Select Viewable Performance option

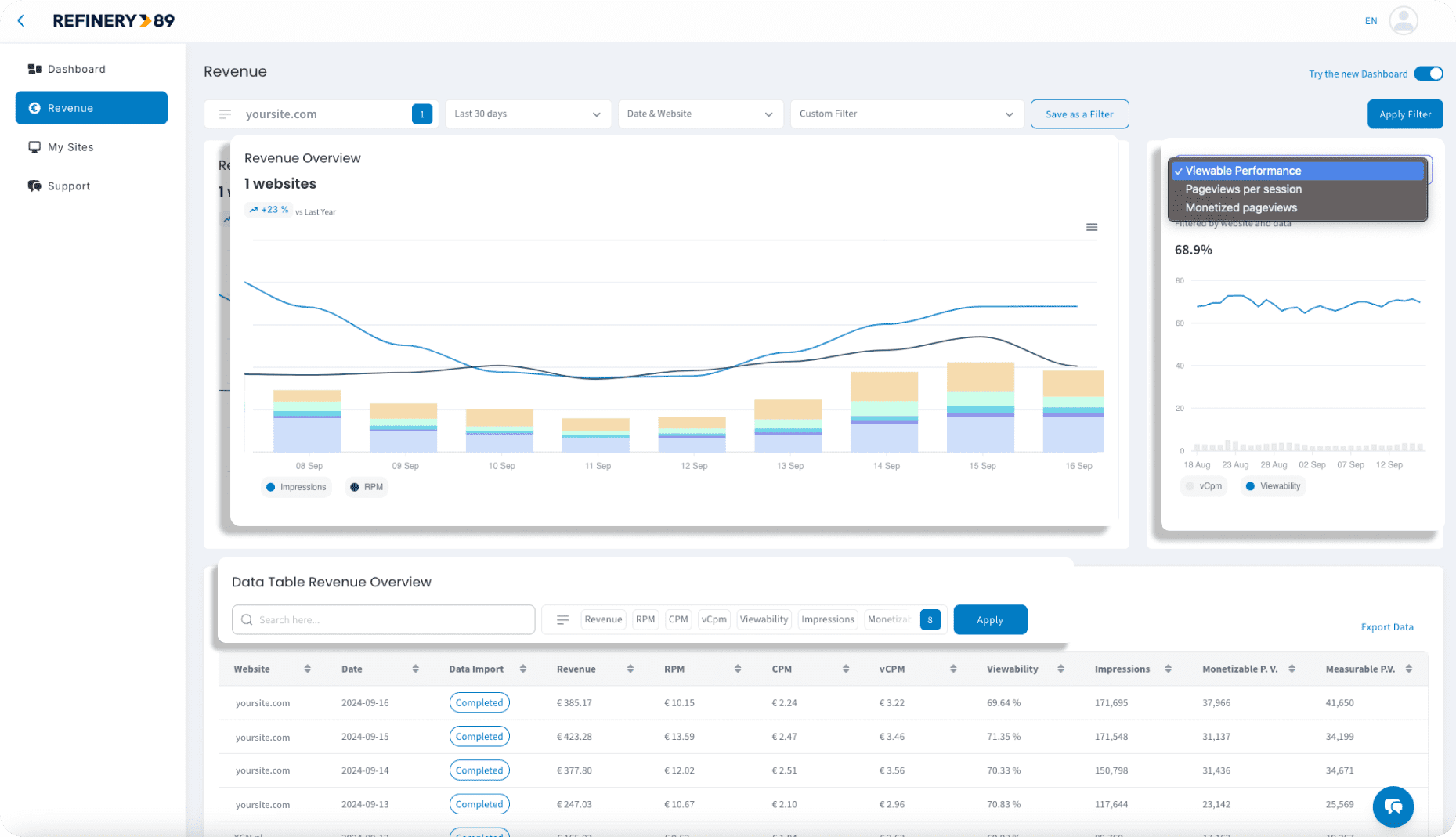(1298, 171)
